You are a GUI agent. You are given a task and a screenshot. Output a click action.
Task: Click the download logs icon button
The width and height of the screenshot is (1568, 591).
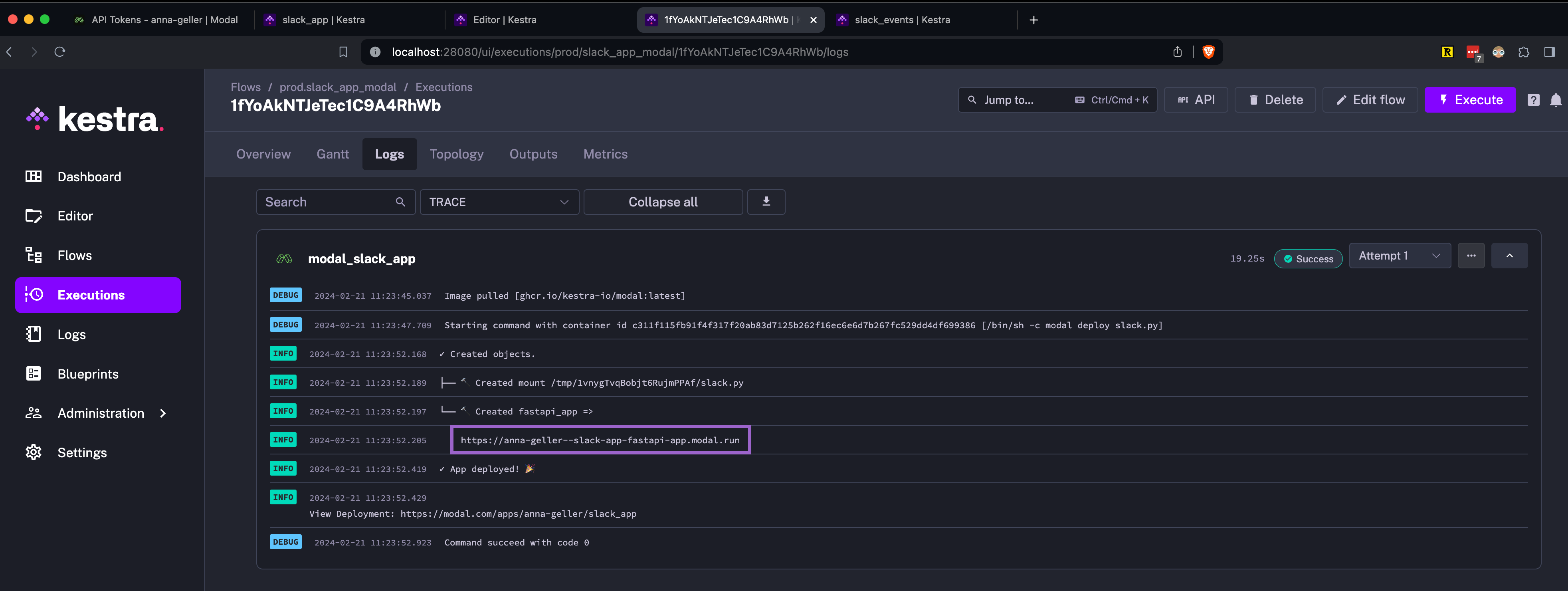[x=766, y=202]
